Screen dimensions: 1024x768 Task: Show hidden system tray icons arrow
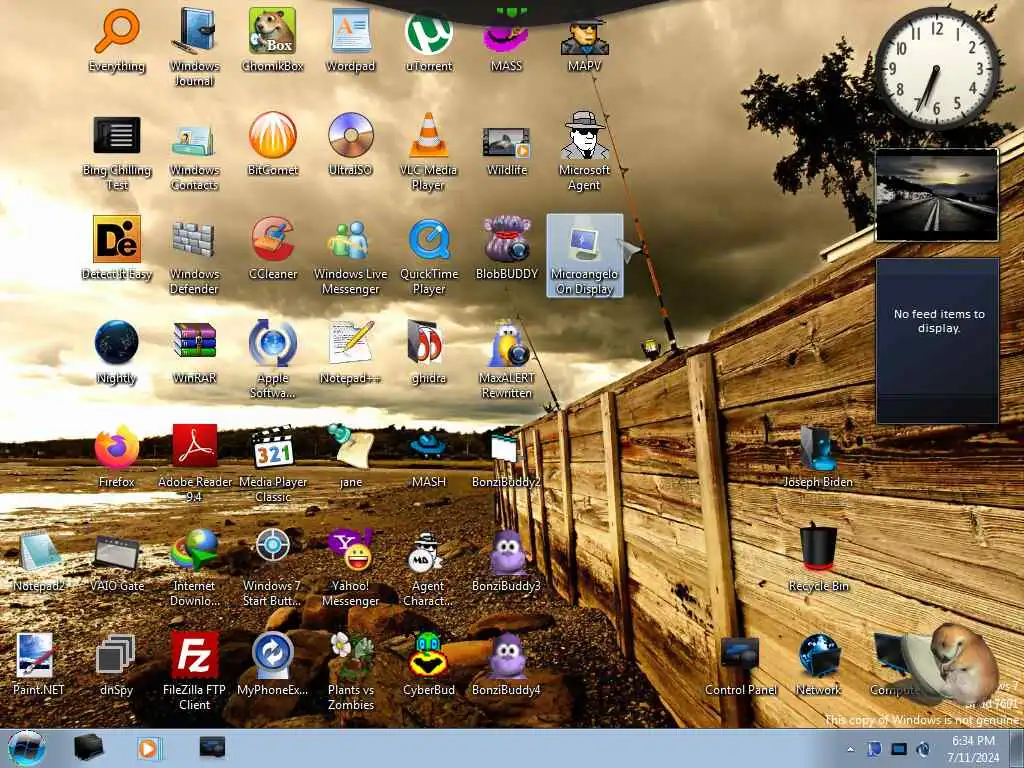(850, 749)
